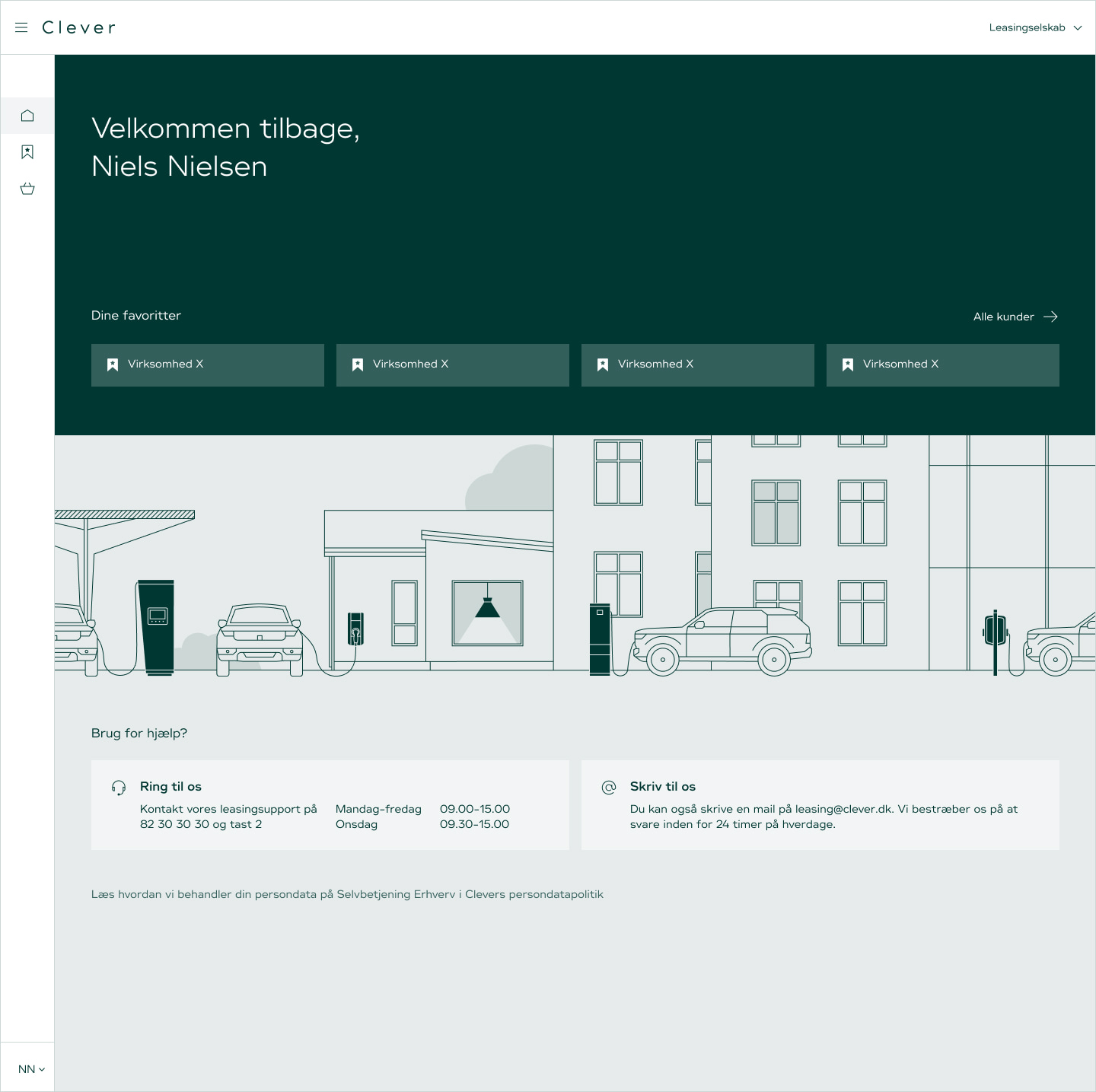Open the Alle kunder link
This screenshot has height=1092, width=1096.
click(1003, 317)
